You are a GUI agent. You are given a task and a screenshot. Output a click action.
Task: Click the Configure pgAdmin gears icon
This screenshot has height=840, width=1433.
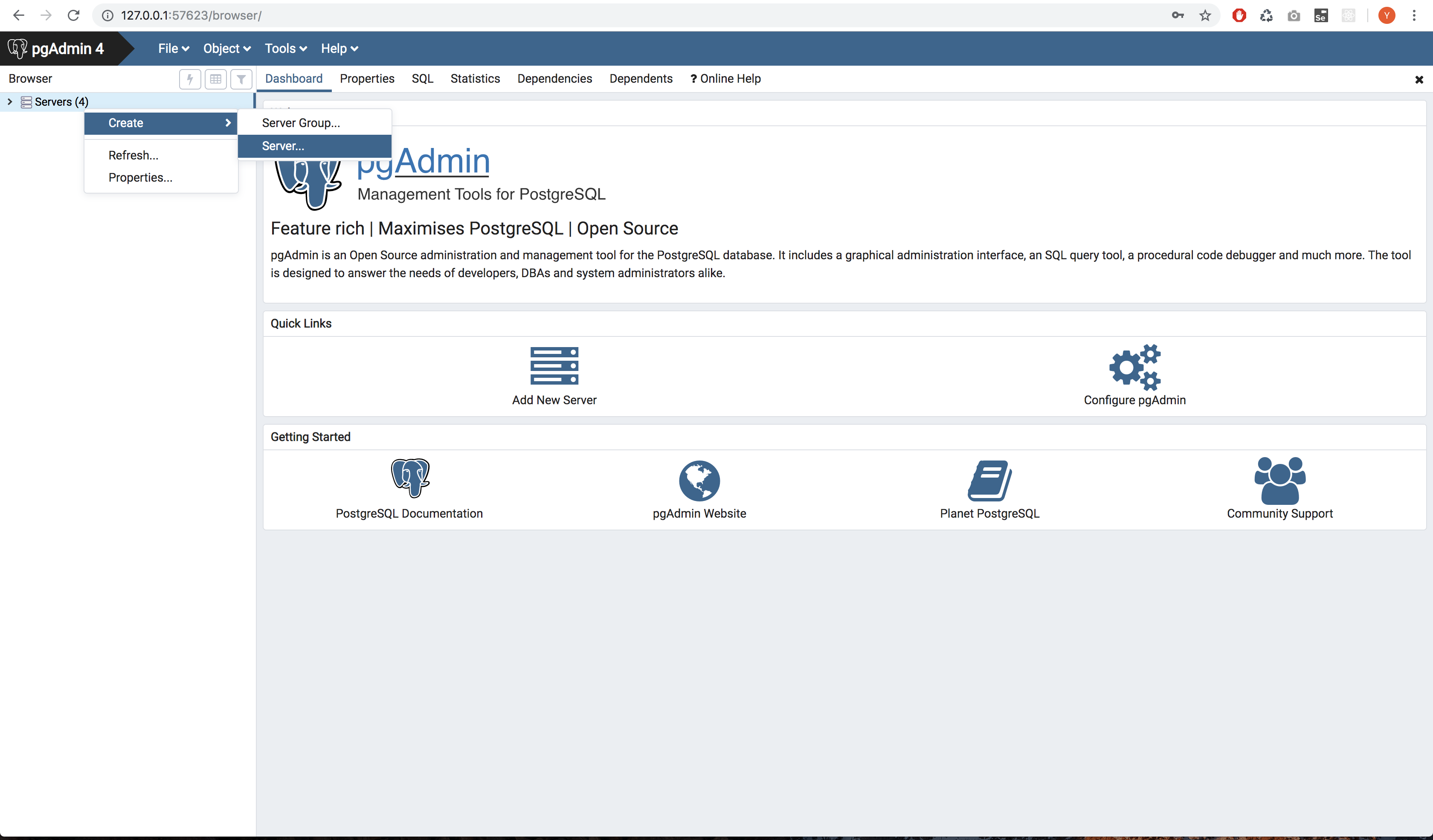1135,367
